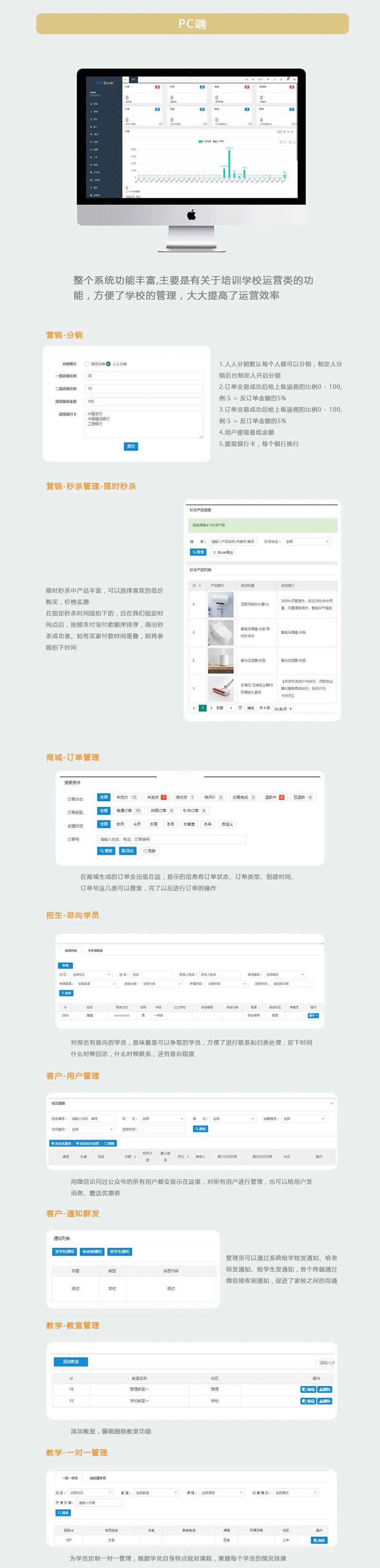Click the 确定 pagination confirm button
Screen dimensions: 380x1568
point(251,708)
